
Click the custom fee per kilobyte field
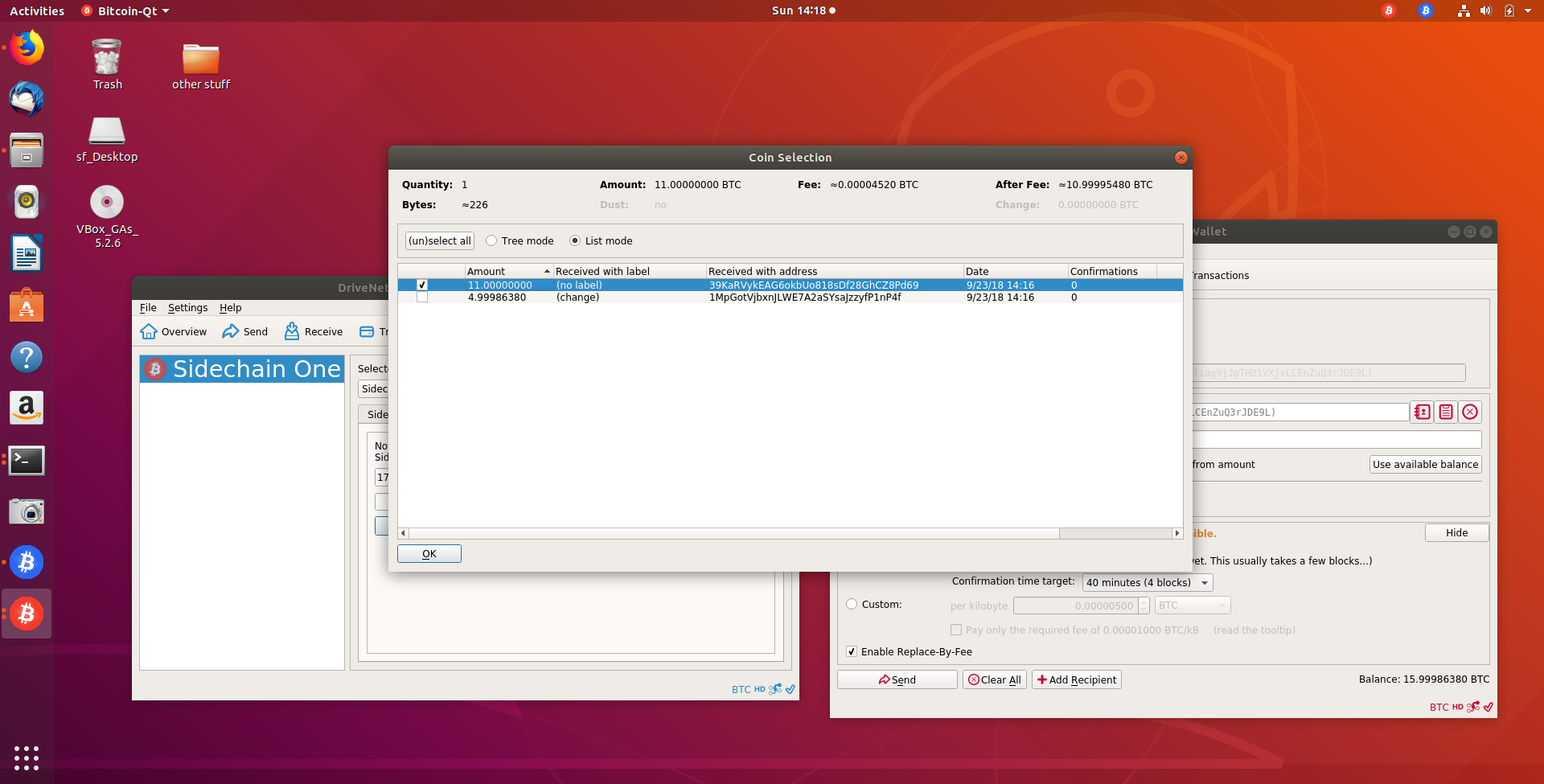(1075, 605)
